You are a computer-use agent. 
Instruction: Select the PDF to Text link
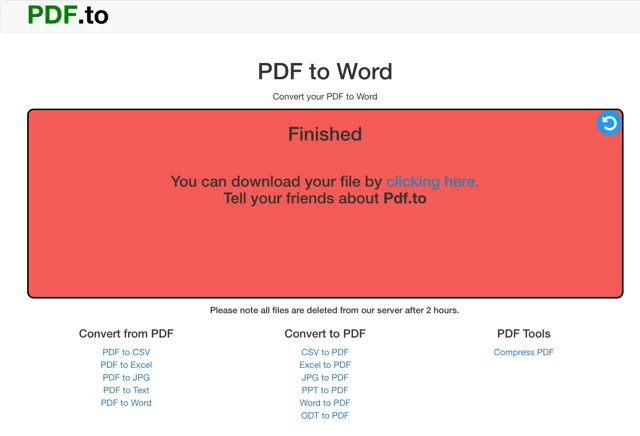pos(126,390)
